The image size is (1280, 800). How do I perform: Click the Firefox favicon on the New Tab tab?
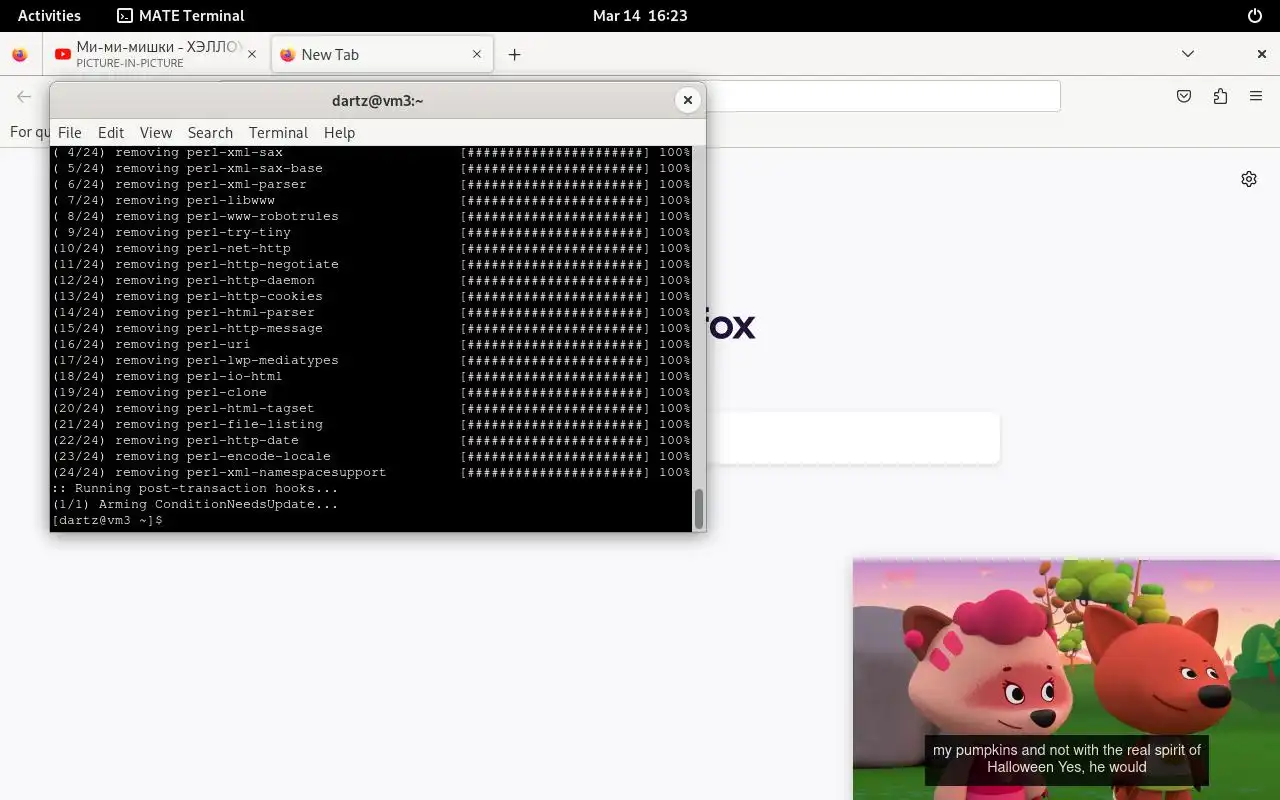288,55
